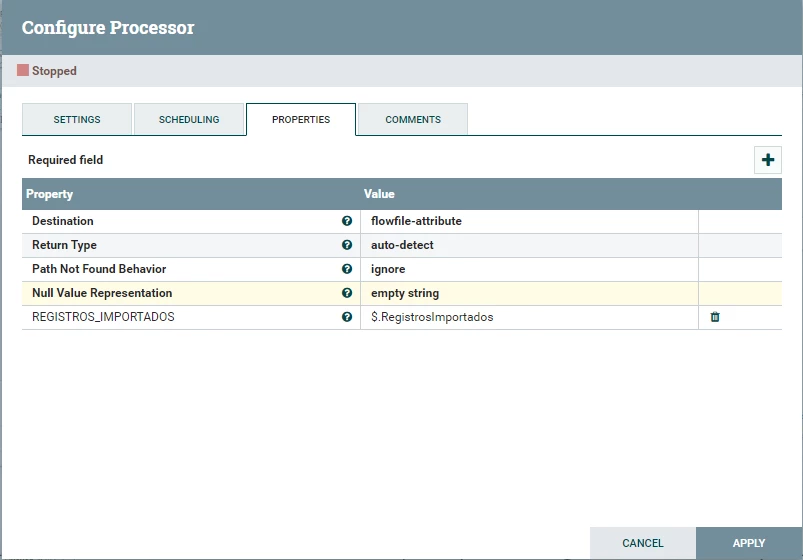Apply the processor configuration
The height and width of the screenshot is (560, 803).
click(749, 543)
